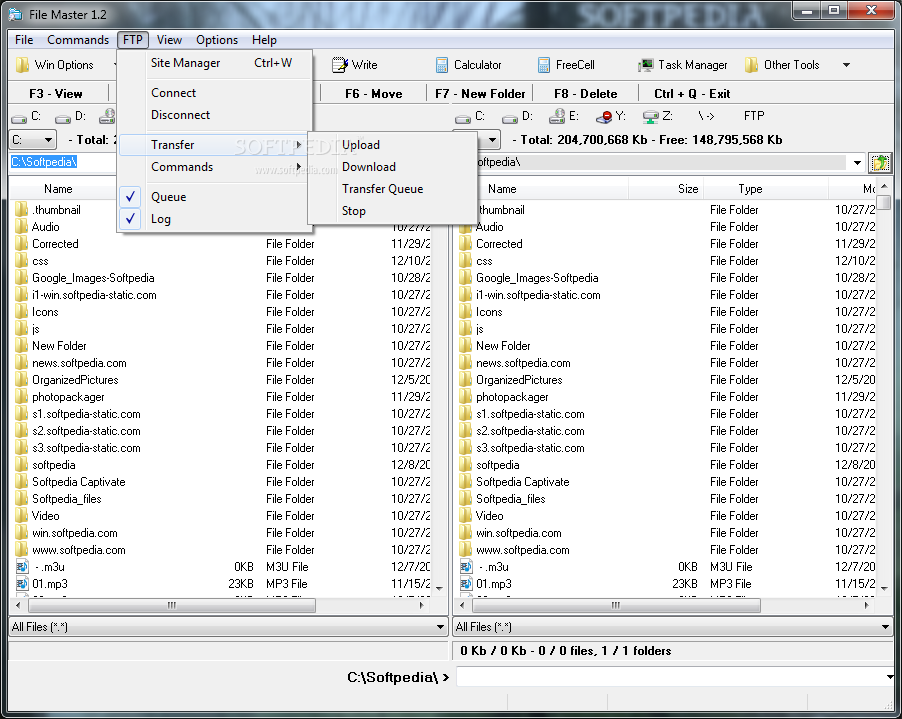Image resolution: width=902 pixels, height=719 pixels.
Task: Switch right panel to drive C:
Action: tap(470, 117)
